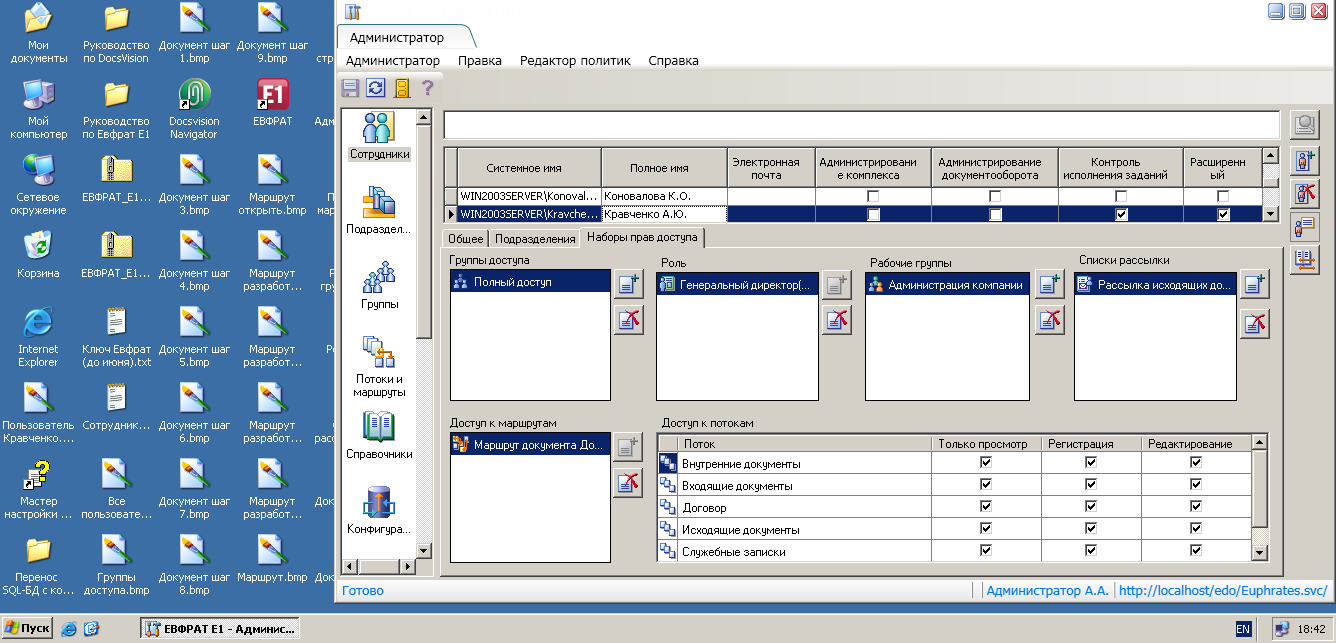This screenshot has height=643, width=1336.
Task: Toggle Администрирование комплекса for Коновалова К.О.
Action: pos(874,196)
